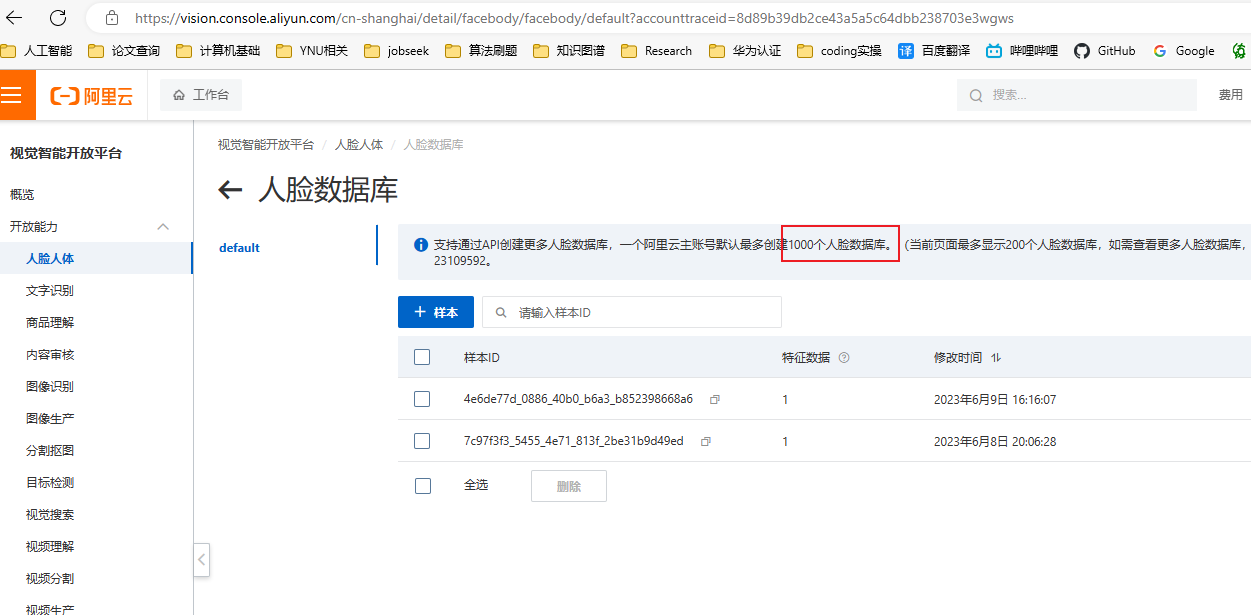This screenshot has width=1251, height=615.
Task: Click the site lock icon in address bar
Action: pyautogui.click(x=112, y=17)
